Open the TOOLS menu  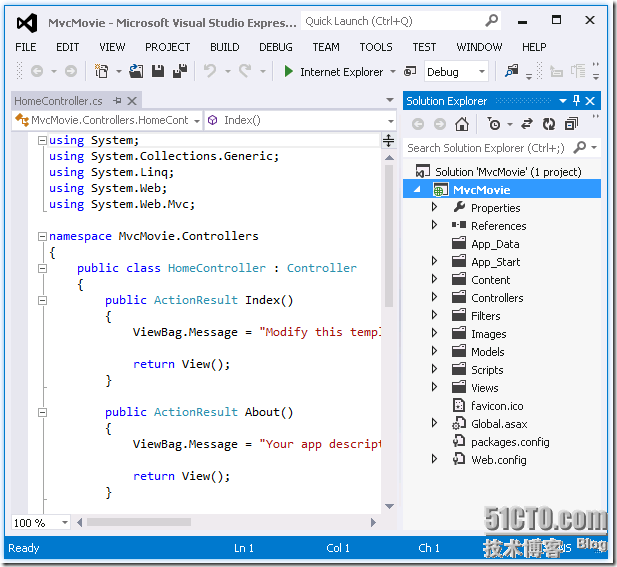(376, 47)
